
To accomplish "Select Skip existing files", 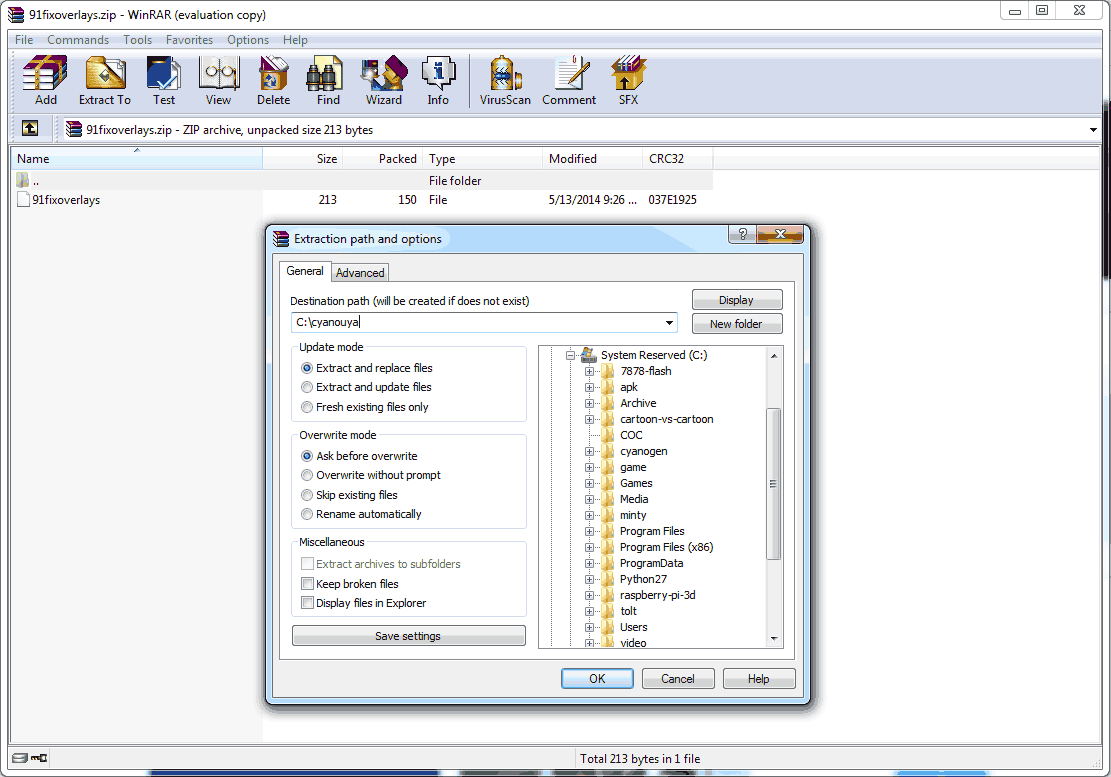I will 307,495.
